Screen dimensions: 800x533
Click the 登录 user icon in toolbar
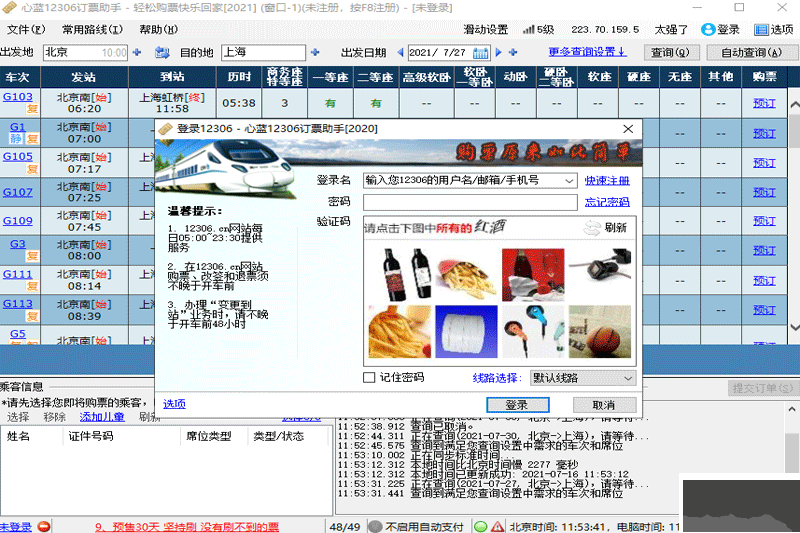(708, 30)
